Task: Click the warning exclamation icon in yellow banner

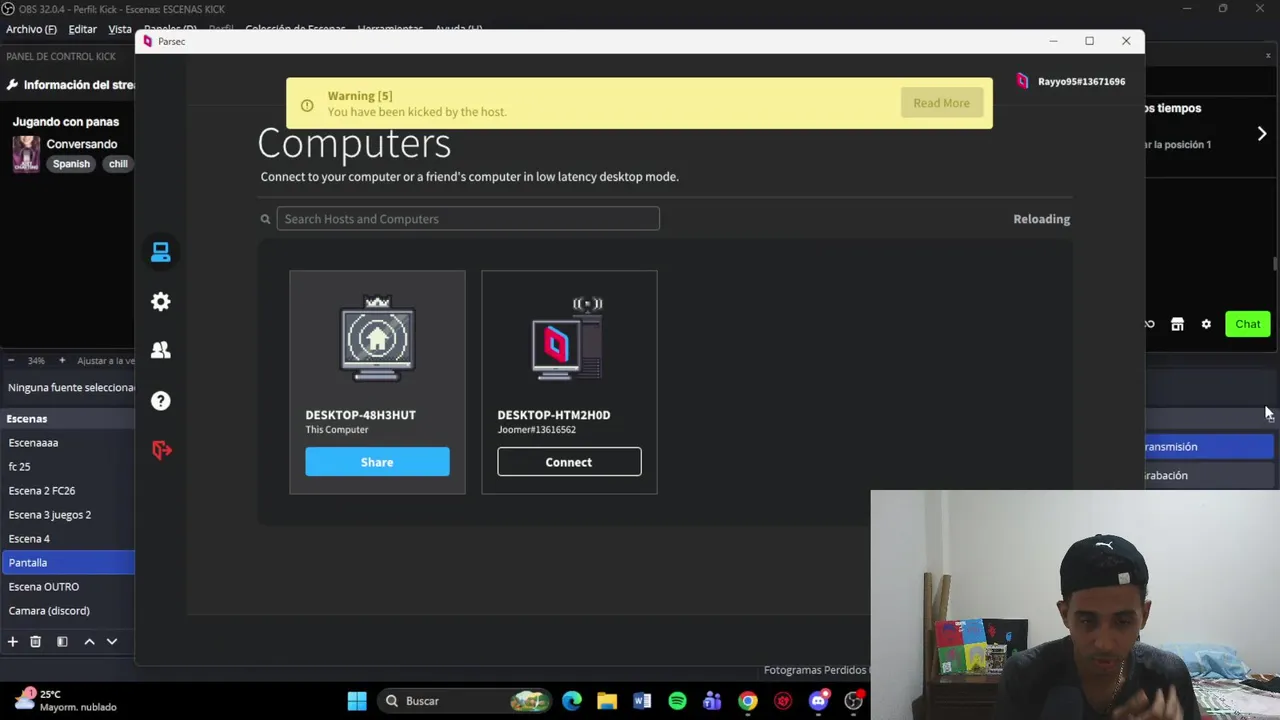Action: pyautogui.click(x=307, y=105)
